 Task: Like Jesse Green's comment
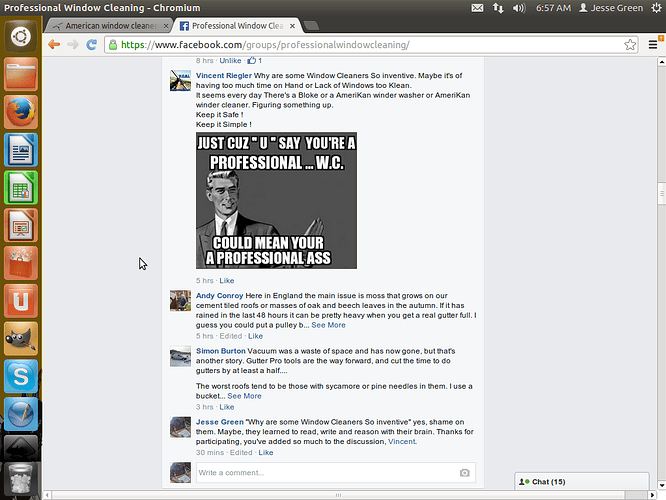266,452
